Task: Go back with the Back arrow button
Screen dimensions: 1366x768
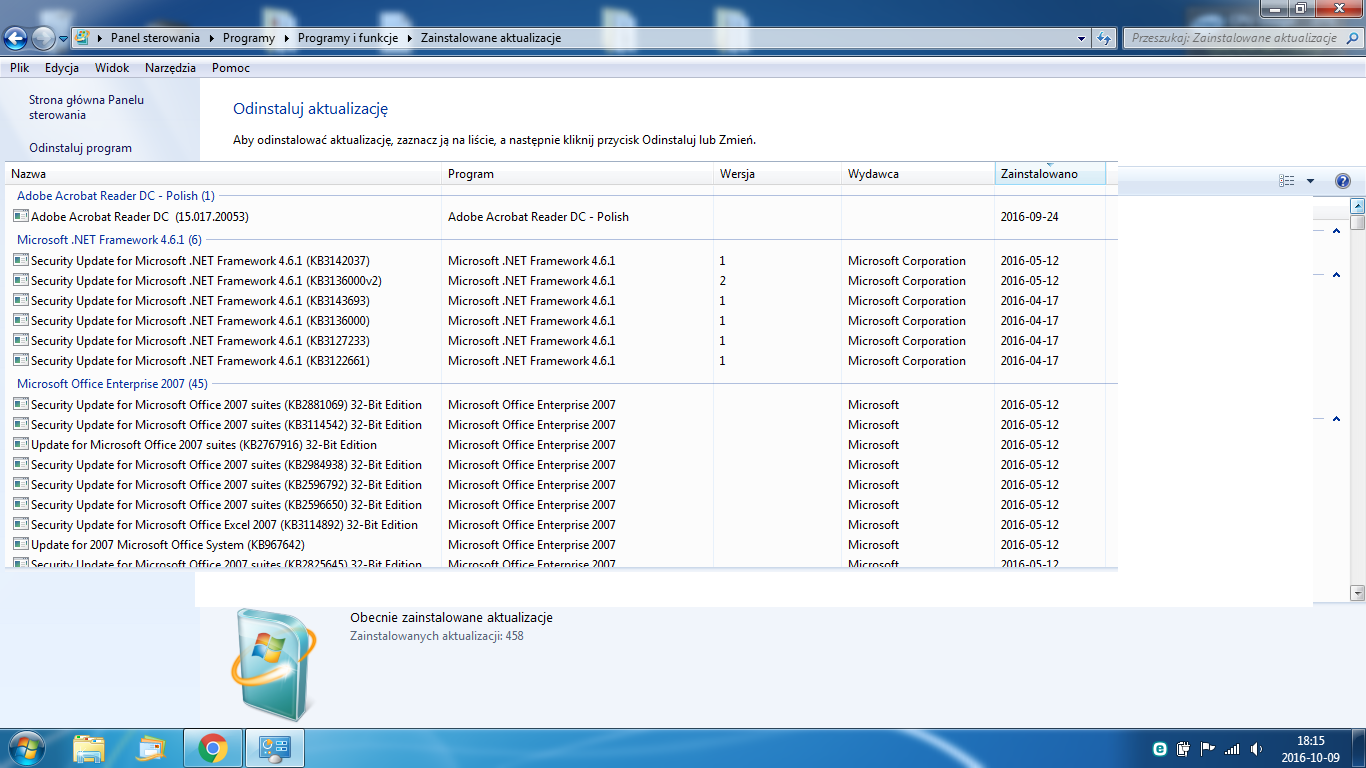Action: [x=15, y=39]
